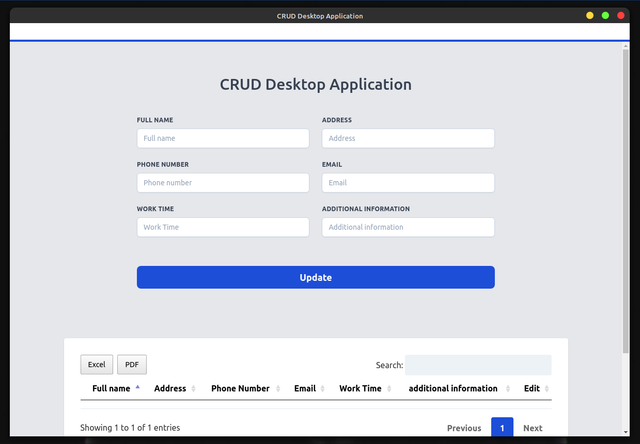640x444 pixels.
Task: Maximize window with green button
Action: [x=605, y=16]
